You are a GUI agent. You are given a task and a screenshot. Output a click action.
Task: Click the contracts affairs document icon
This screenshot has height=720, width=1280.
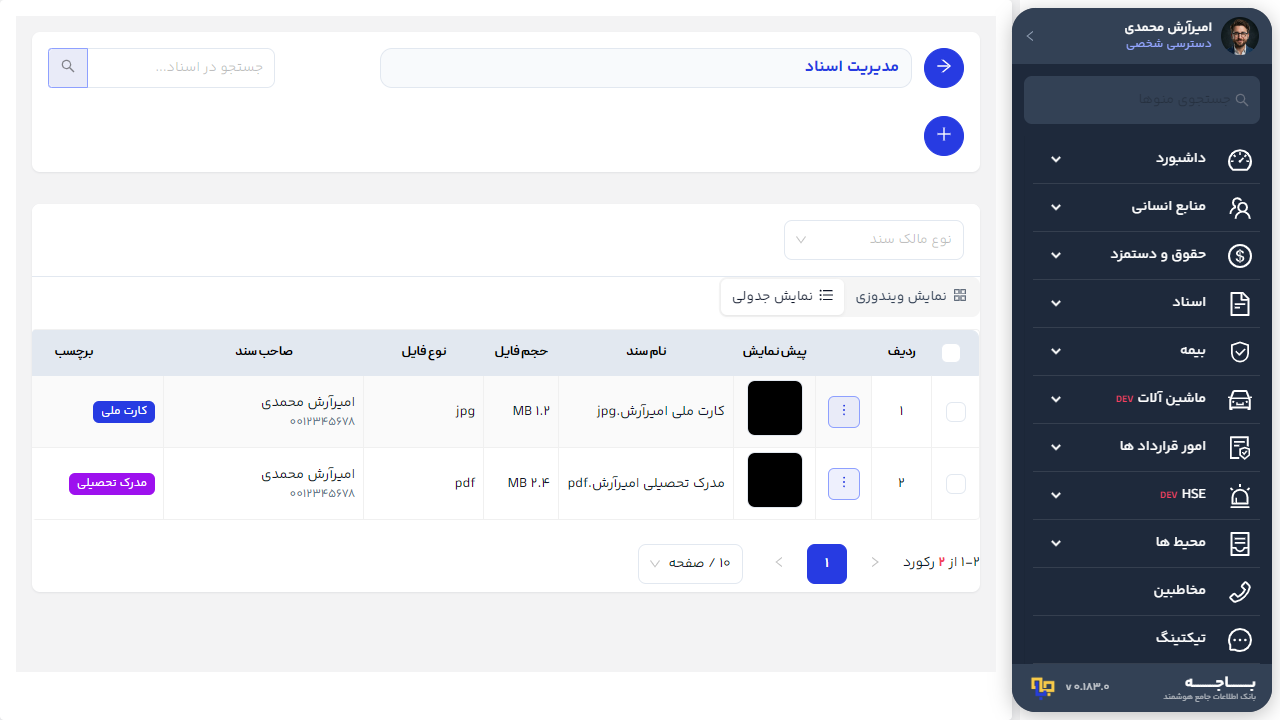pos(1240,448)
